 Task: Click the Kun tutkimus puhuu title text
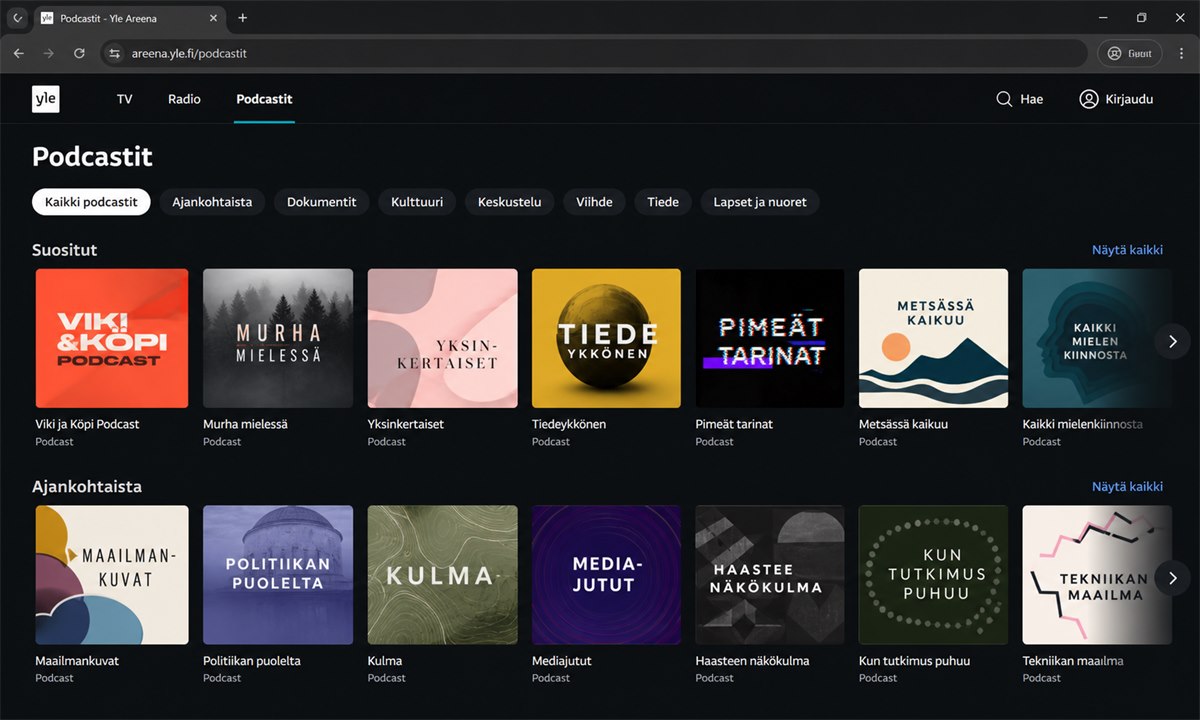[x=914, y=661]
